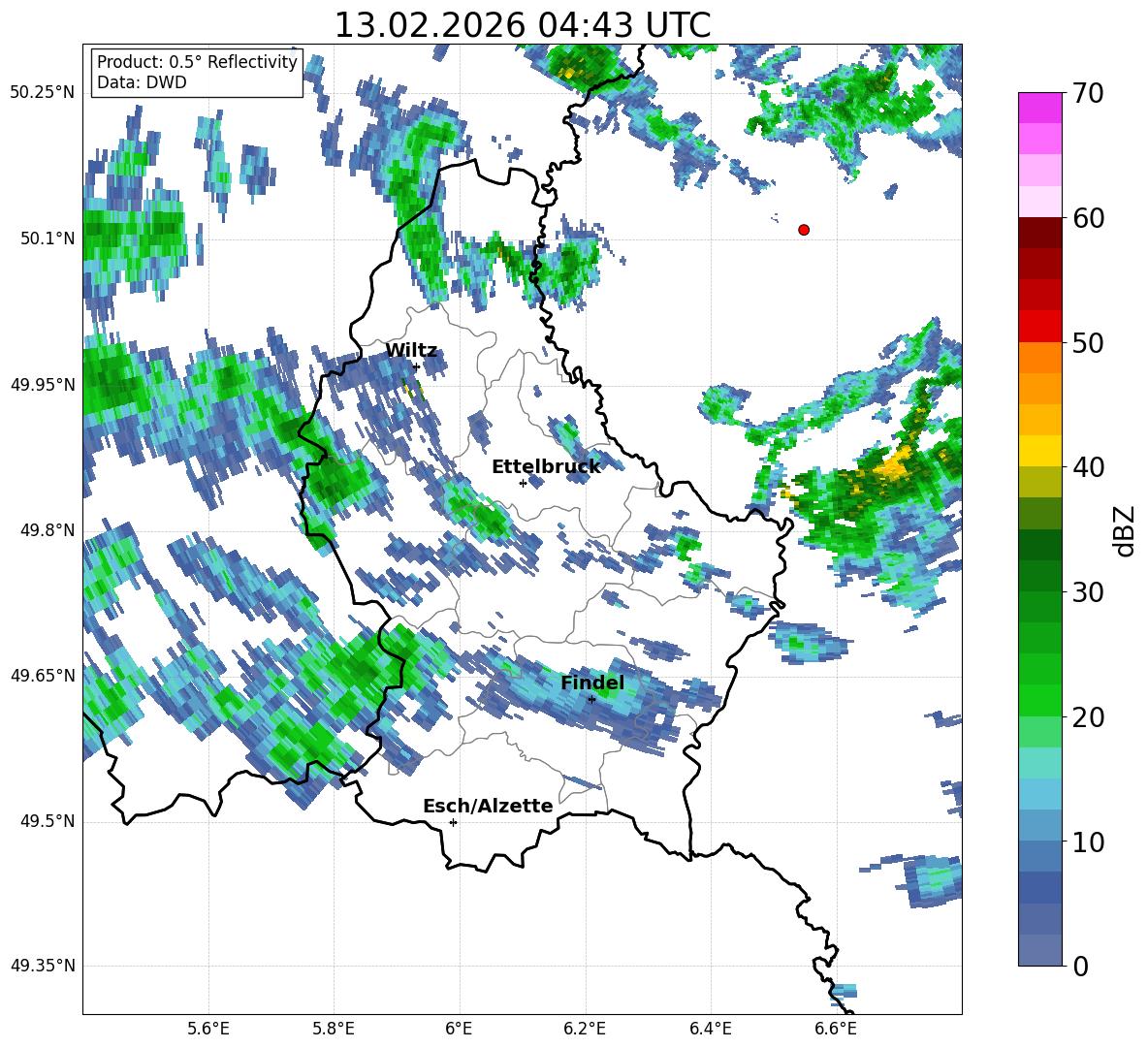This screenshot has height=1048, width=1148.
Task: Click the 60 tick on the colorbar
Action: click(1087, 218)
